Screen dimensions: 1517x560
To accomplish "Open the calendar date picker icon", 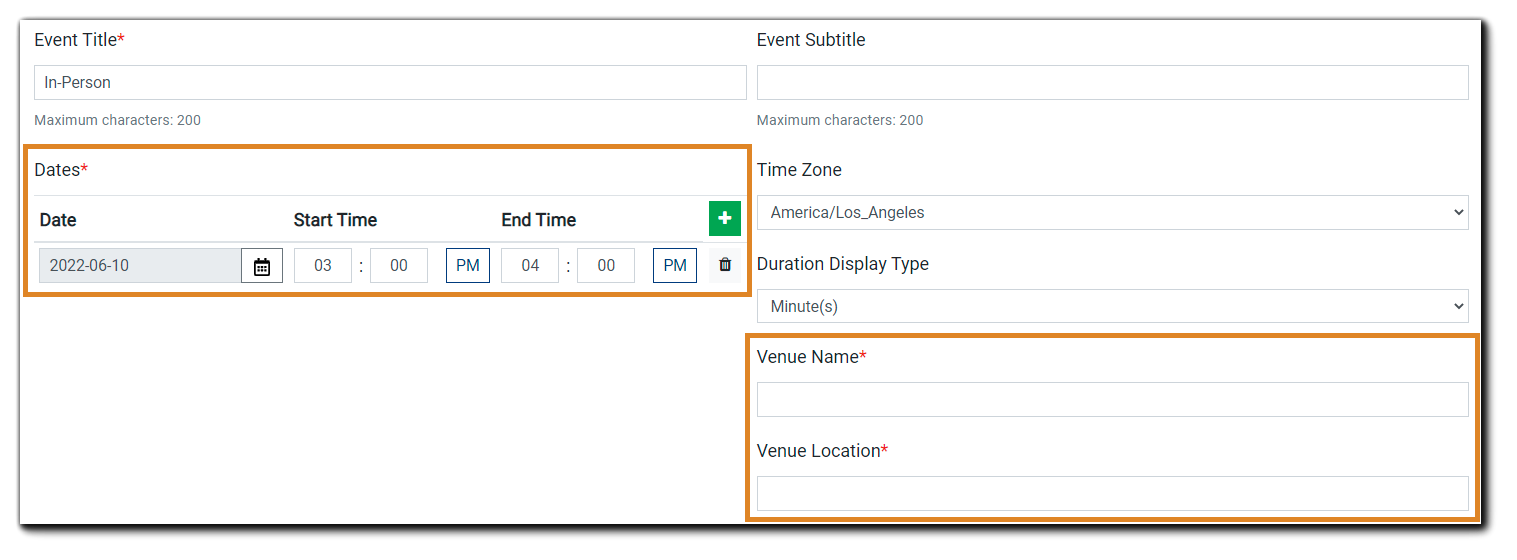I will click(x=262, y=266).
